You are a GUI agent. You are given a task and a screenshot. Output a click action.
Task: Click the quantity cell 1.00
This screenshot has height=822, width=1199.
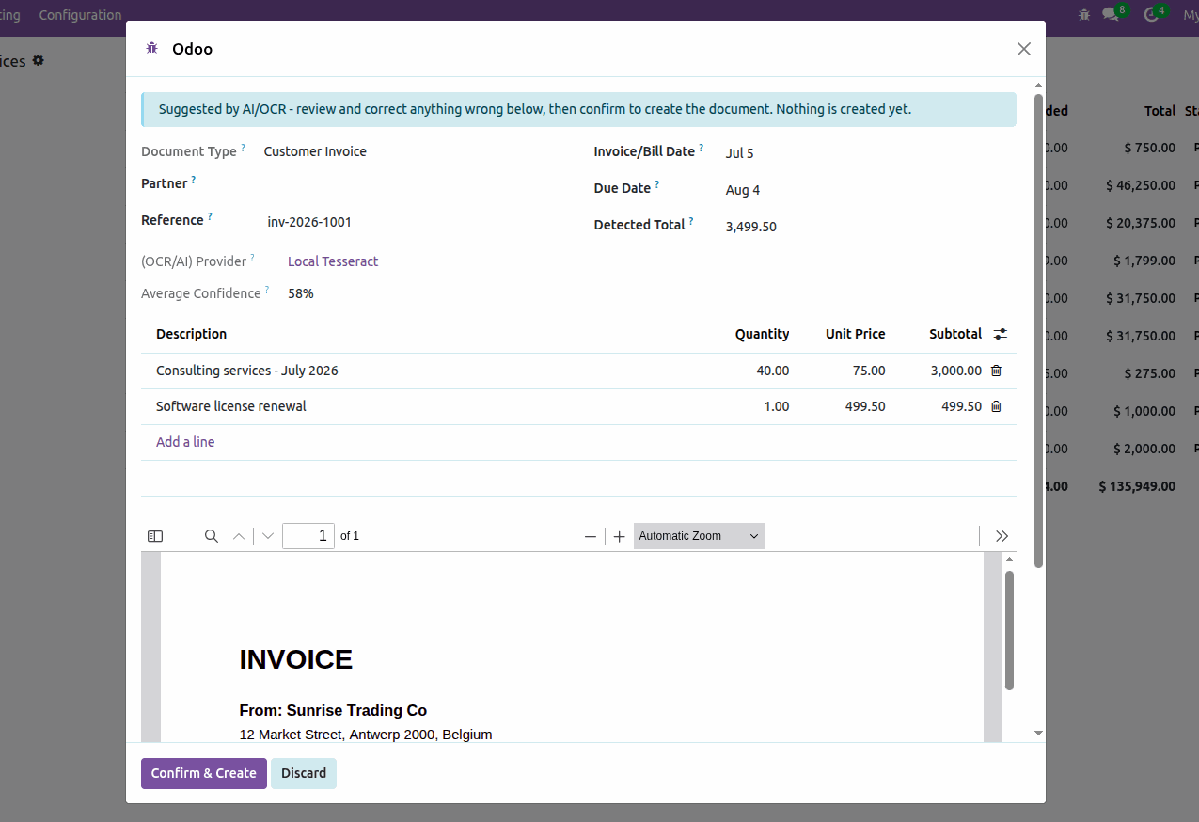coord(776,407)
